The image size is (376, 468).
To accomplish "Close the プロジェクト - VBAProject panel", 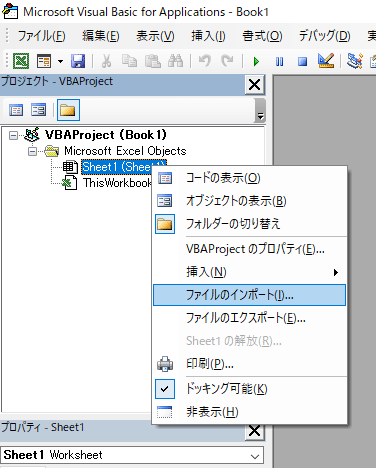I will pyautogui.click(x=255, y=85).
